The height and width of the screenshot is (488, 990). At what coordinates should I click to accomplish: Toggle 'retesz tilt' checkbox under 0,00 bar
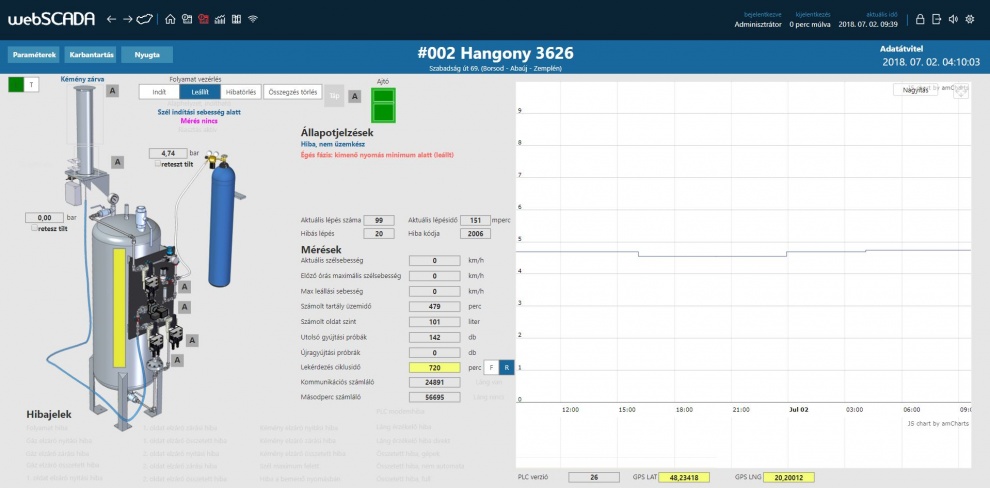(35, 228)
